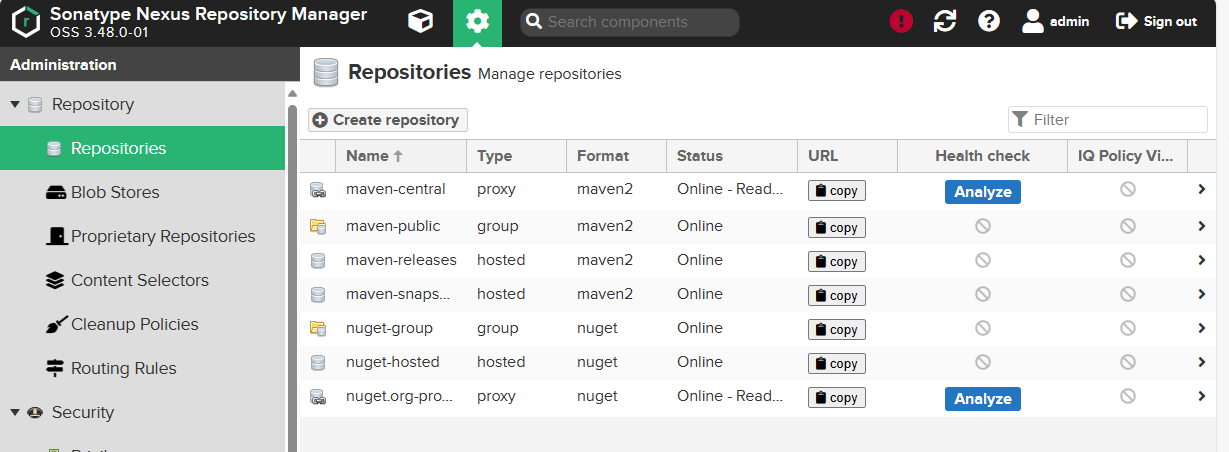The width and height of the screenshot is (1229, 452).
Task: Click the Blob Stores drive icon
Action: 55,192
